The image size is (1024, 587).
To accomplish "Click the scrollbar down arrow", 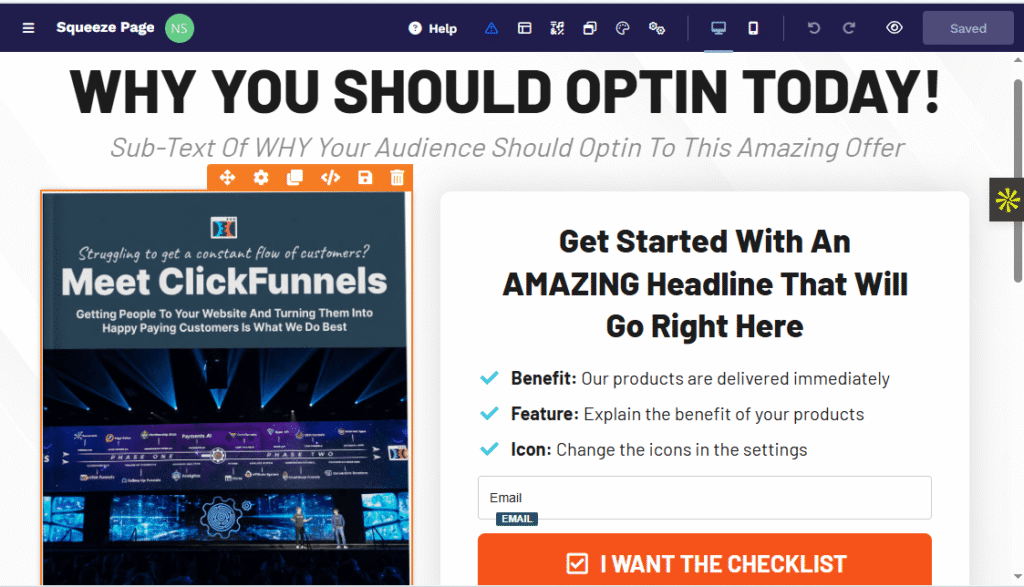I will [x=1017, y=577].
